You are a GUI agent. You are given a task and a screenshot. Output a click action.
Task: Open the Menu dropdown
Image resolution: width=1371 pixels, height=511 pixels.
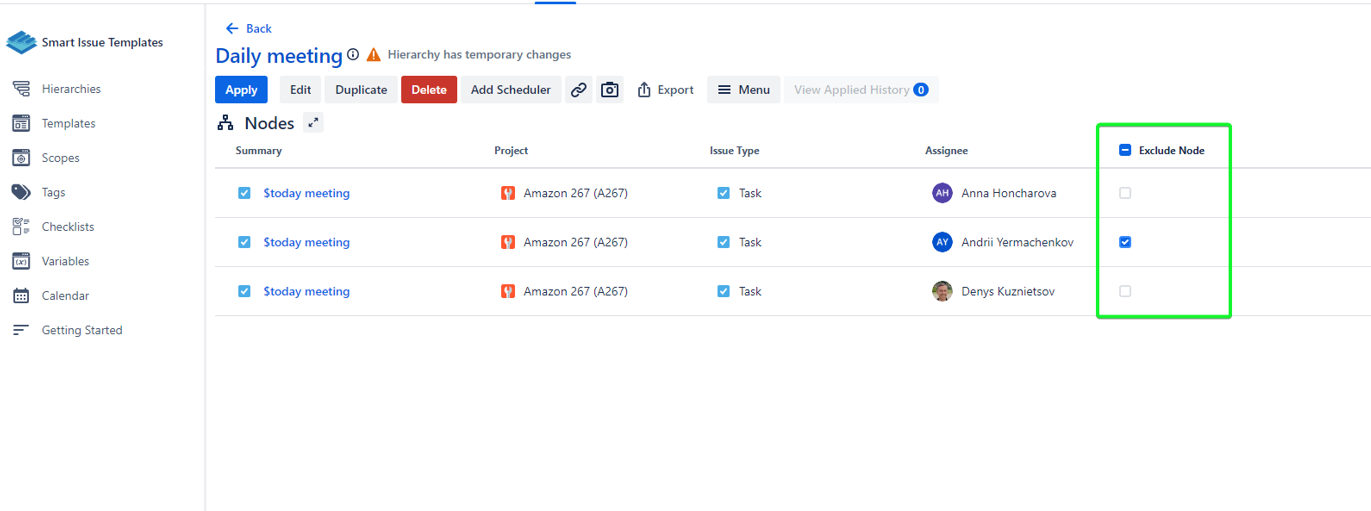click(x=744, y=90)
